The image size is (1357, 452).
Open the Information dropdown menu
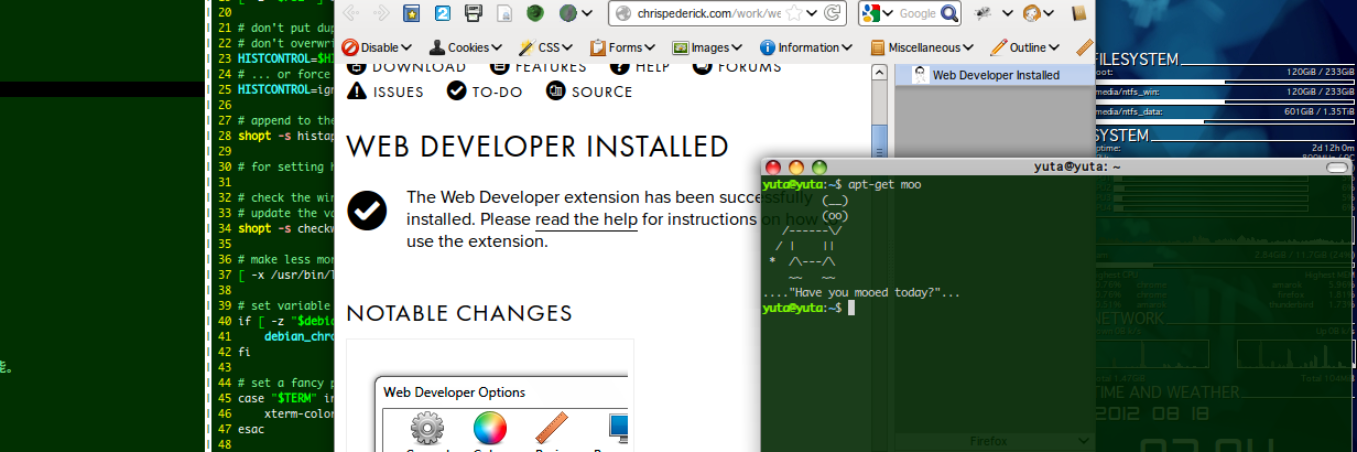pyautogui.click(x=806, y=47)
